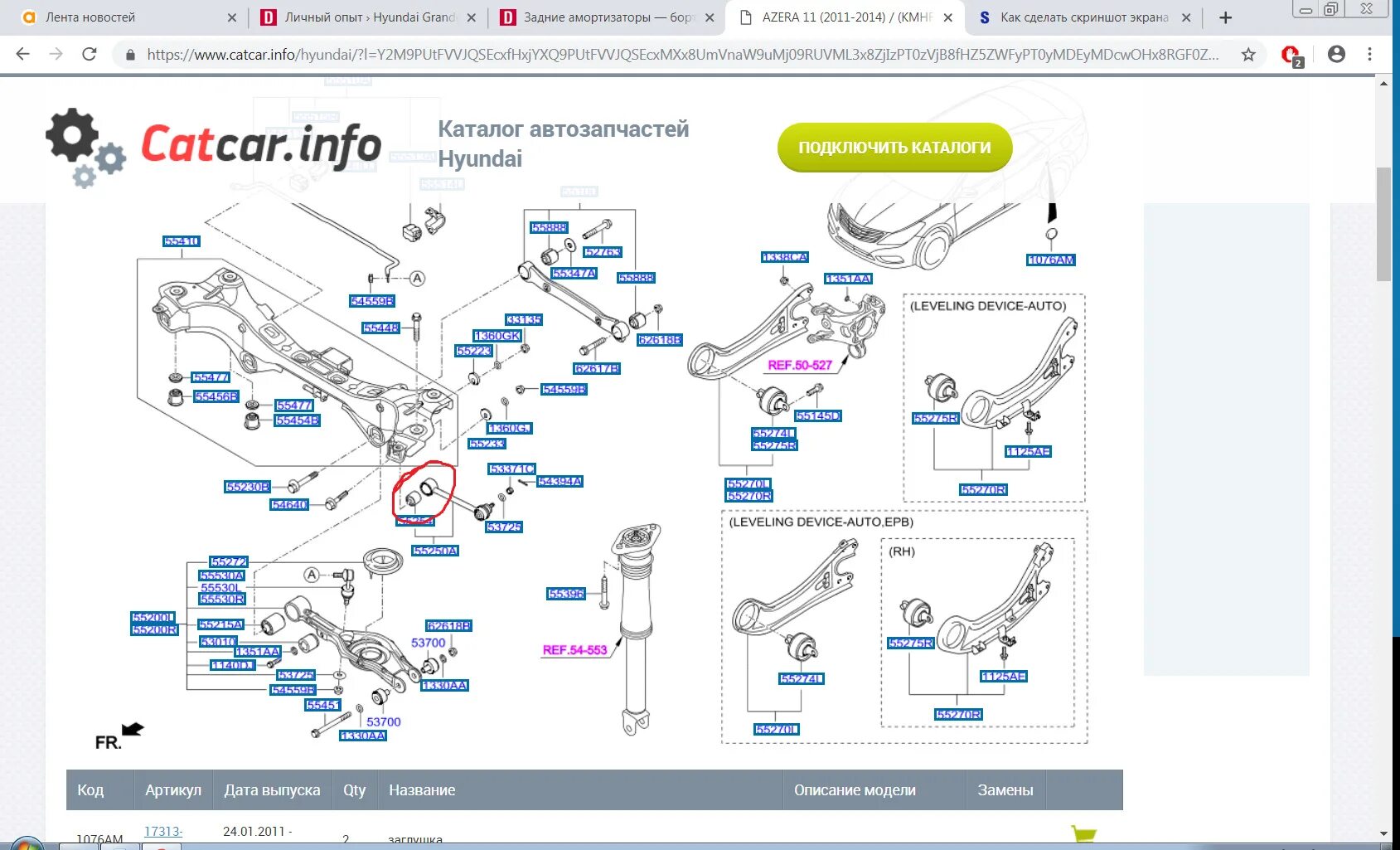Select part label 55145D on diagram
Viewport: 1400px width, 850px height.
[818, 415]
